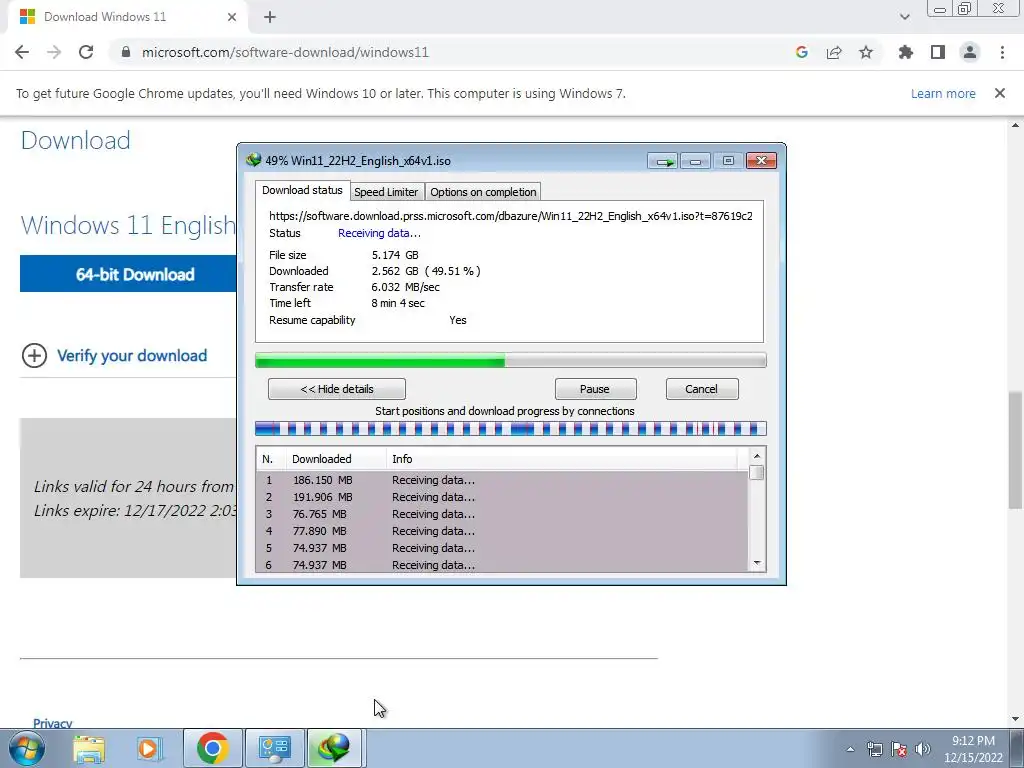
Task: Open Windows Start menu orb
Action: 27,748
